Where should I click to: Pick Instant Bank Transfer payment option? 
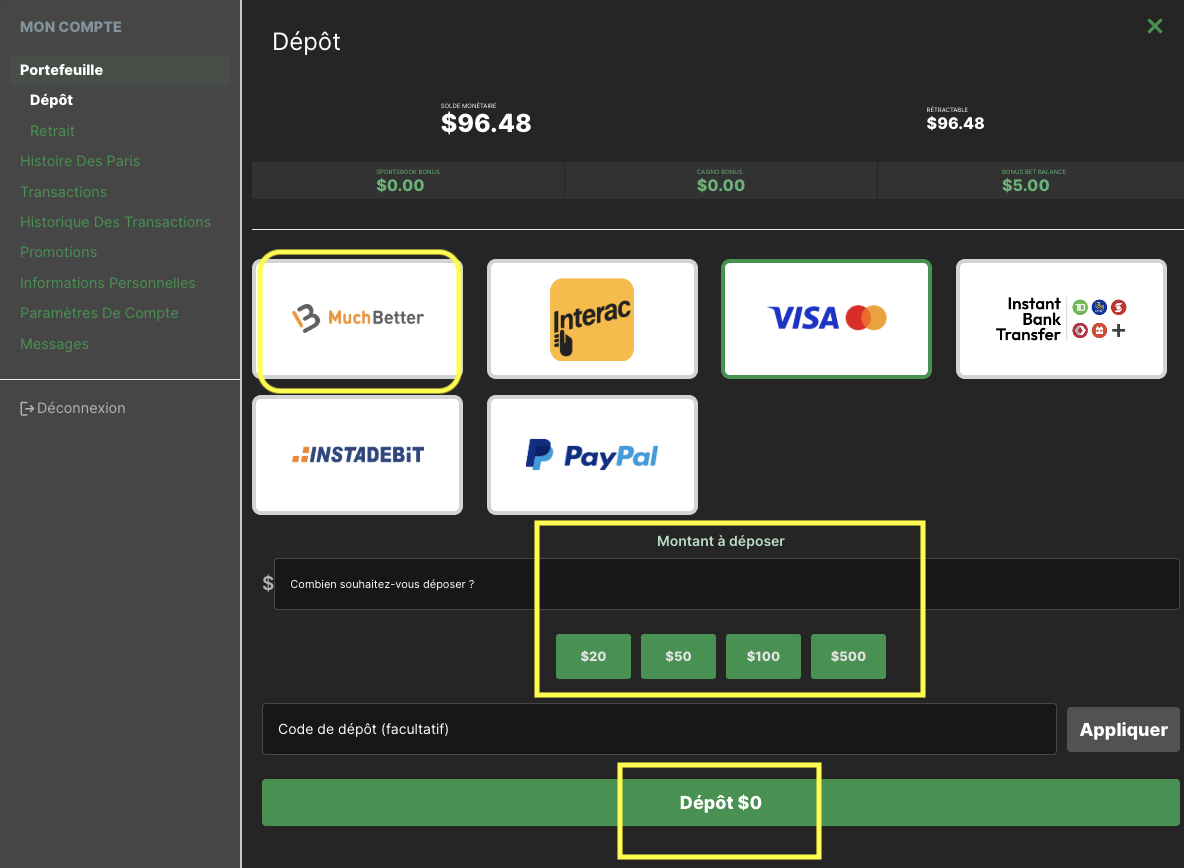point(1061,319)
